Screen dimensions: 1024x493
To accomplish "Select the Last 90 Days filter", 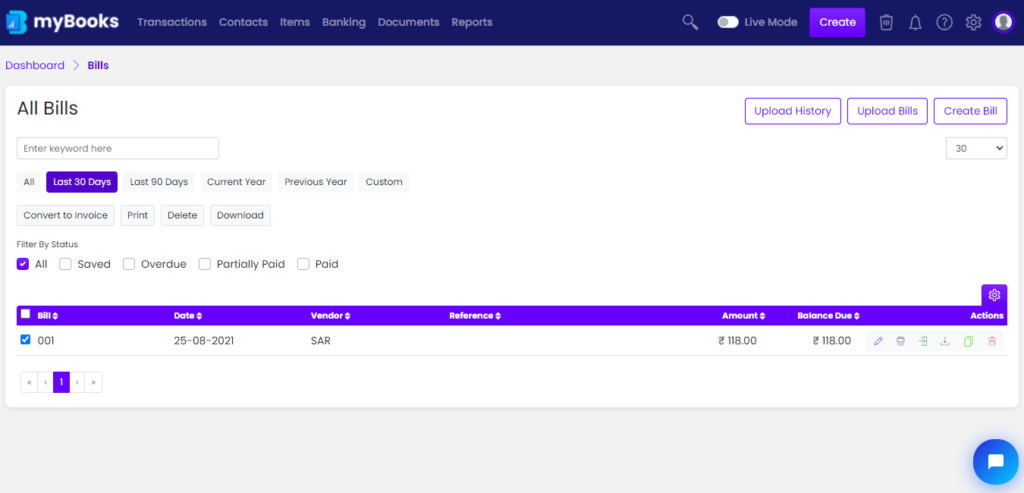I will pyautogui.click(x=159, y=182).
